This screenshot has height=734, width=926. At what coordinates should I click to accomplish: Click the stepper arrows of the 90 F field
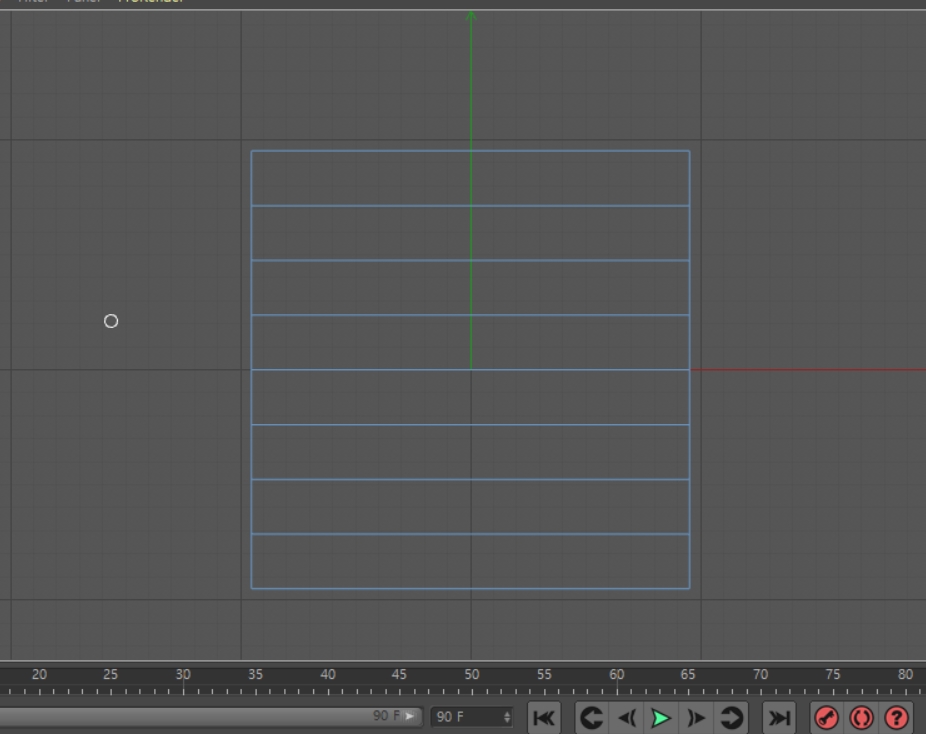click(x=507, y=717)
